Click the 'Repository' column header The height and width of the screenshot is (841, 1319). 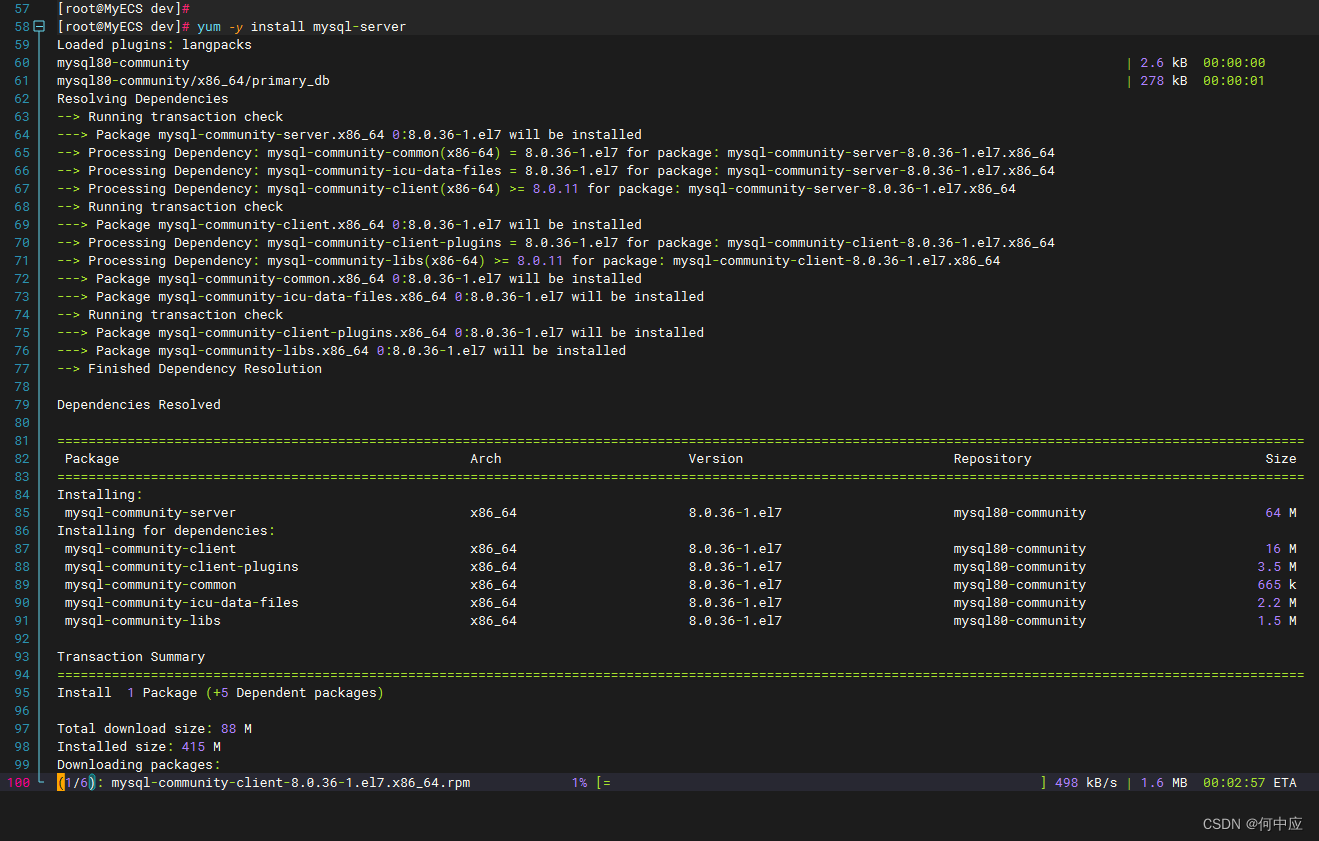[x=992, y=459]
